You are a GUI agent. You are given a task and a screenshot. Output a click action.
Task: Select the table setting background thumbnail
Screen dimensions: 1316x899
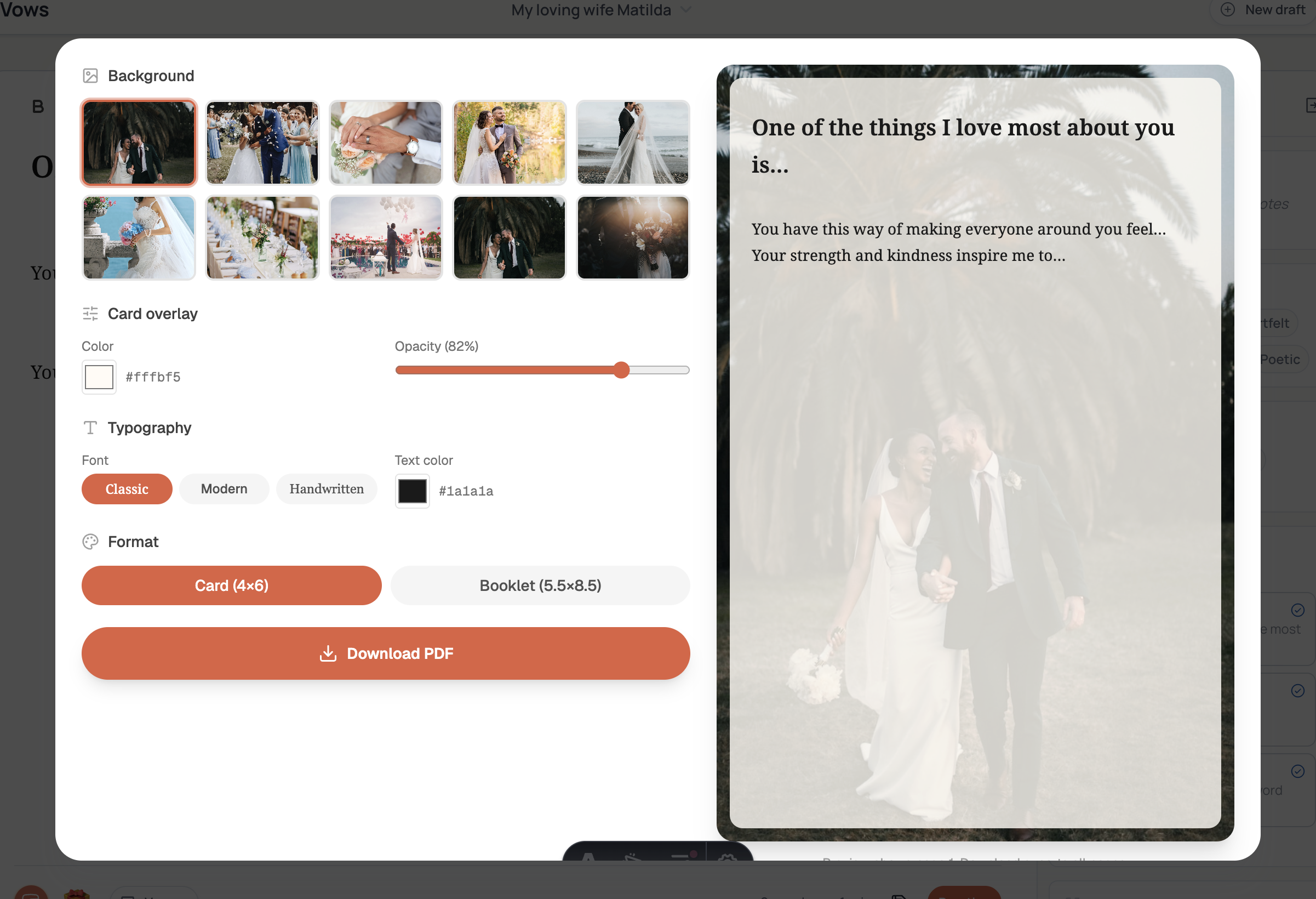tap(262, 238)
